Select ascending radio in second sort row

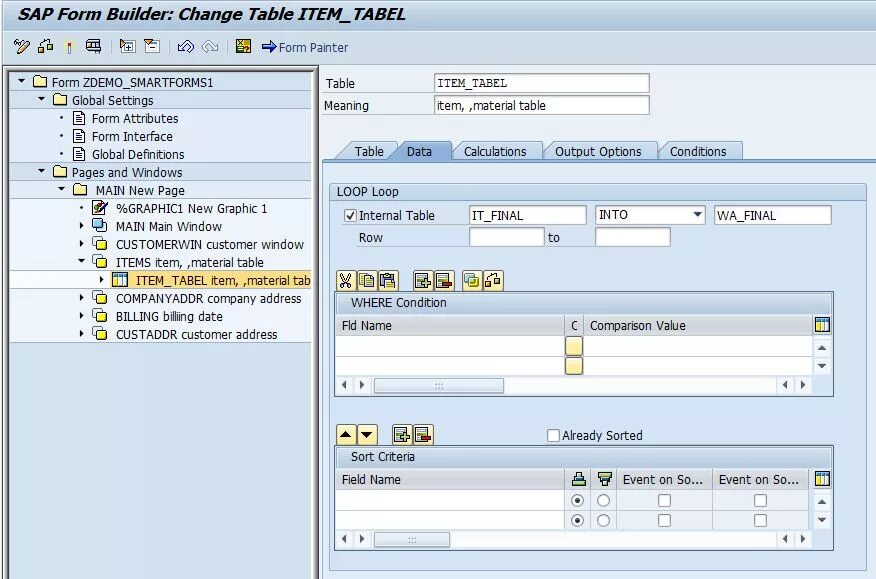point(578,520)
